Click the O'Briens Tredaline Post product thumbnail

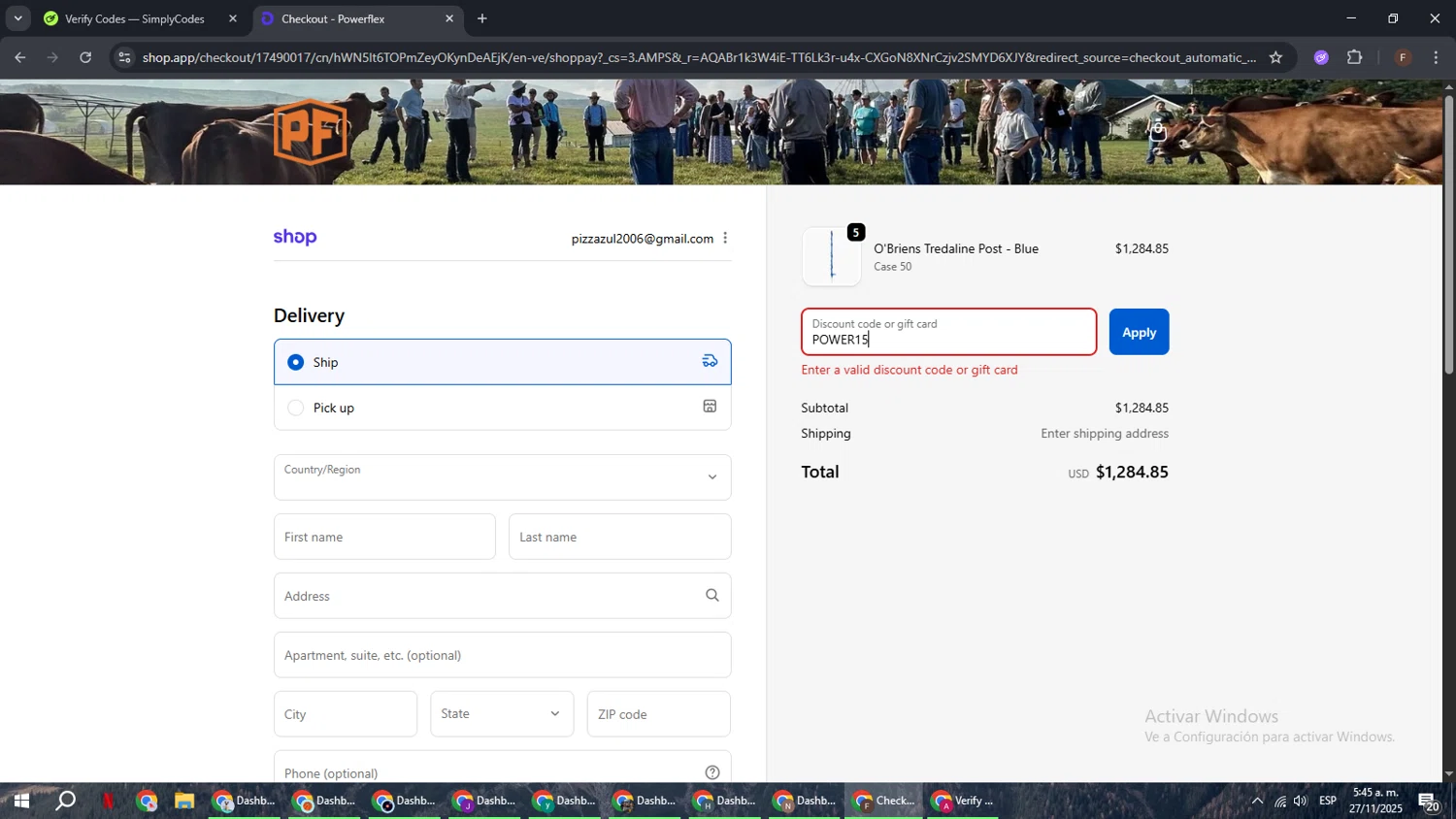(x=832, y=256)
